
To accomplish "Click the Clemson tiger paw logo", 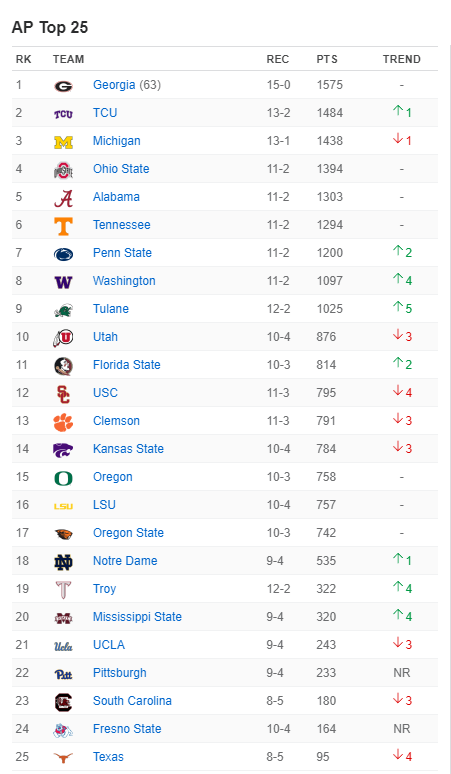I will pyautogui.click(x=63, y=422).
